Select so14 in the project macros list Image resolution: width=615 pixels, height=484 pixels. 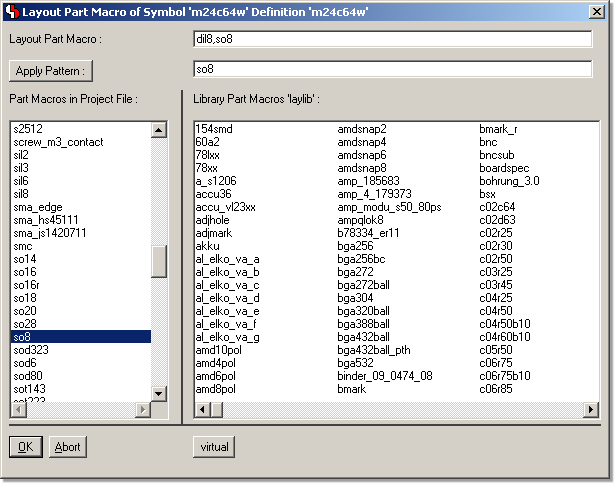click(25, 259)
